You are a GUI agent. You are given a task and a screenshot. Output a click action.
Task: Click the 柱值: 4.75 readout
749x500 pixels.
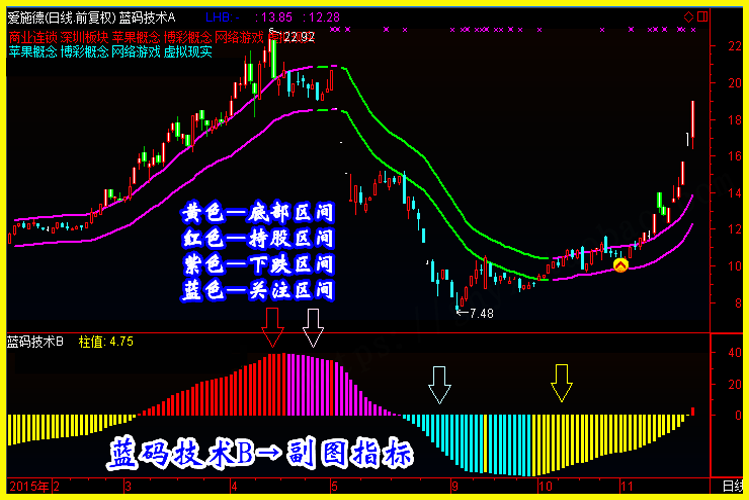(106, 341)
